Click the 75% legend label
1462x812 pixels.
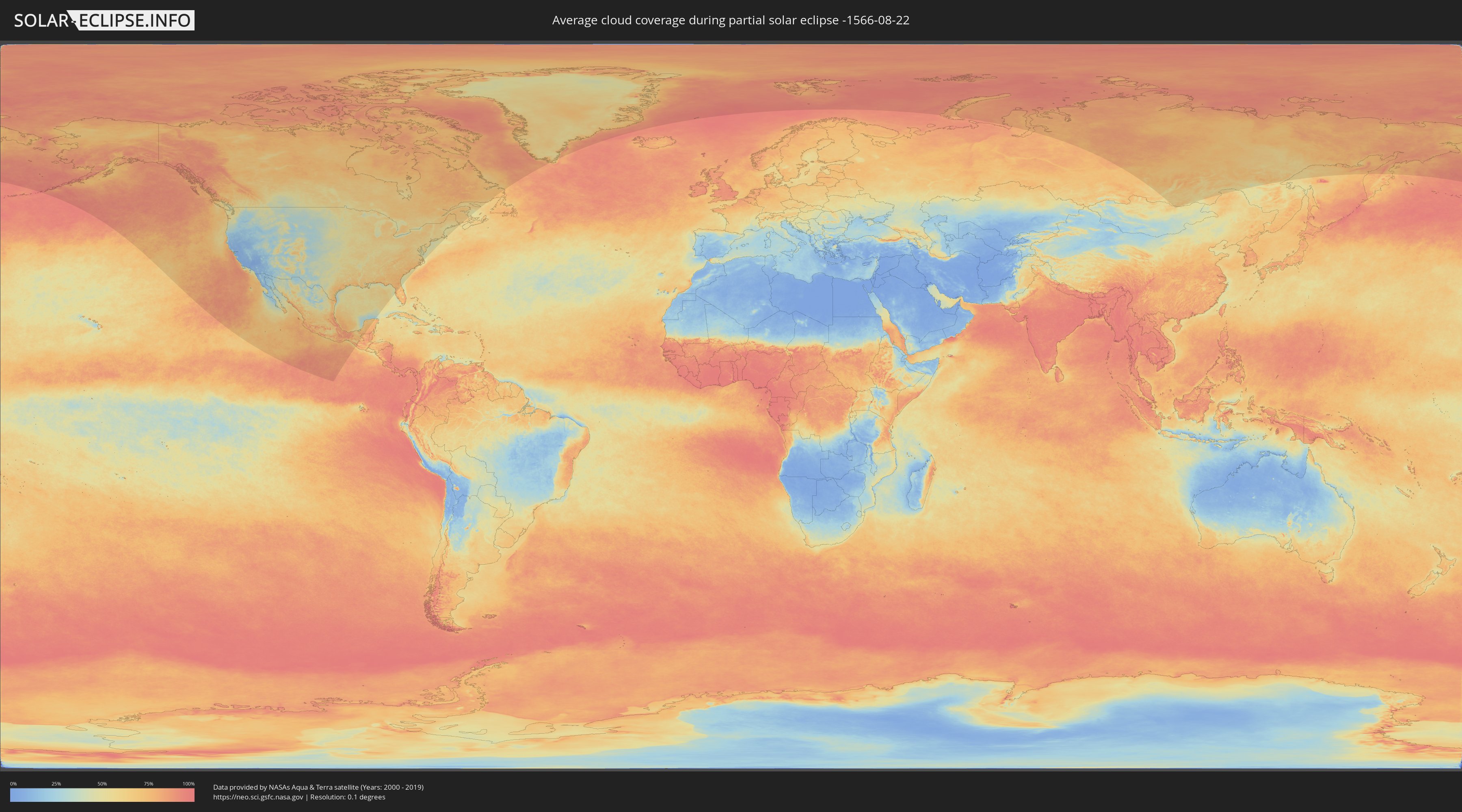[x=148, y=784]
